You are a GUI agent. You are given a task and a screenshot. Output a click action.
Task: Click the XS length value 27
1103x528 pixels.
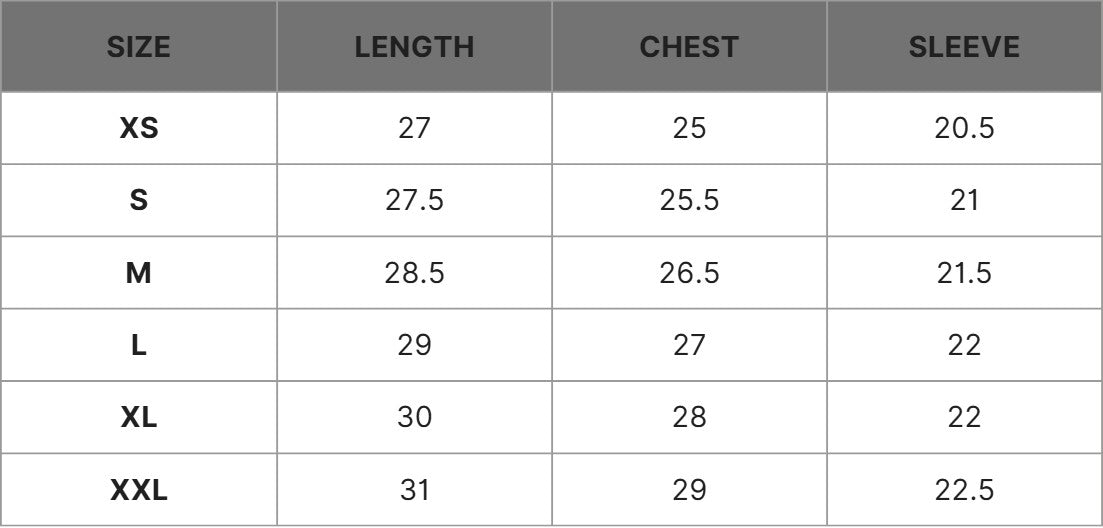click(414, 129)
